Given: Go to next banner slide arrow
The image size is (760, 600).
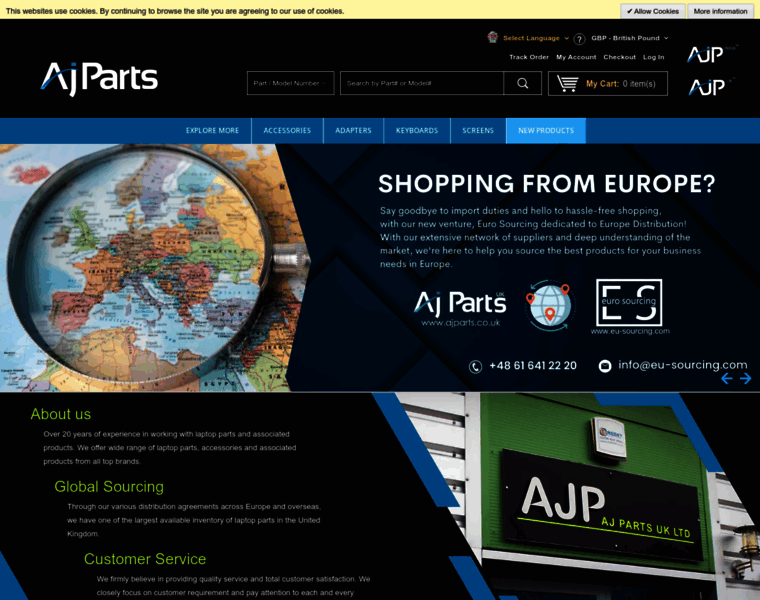Looking at the screenshot, I should [x=745, y=379].
